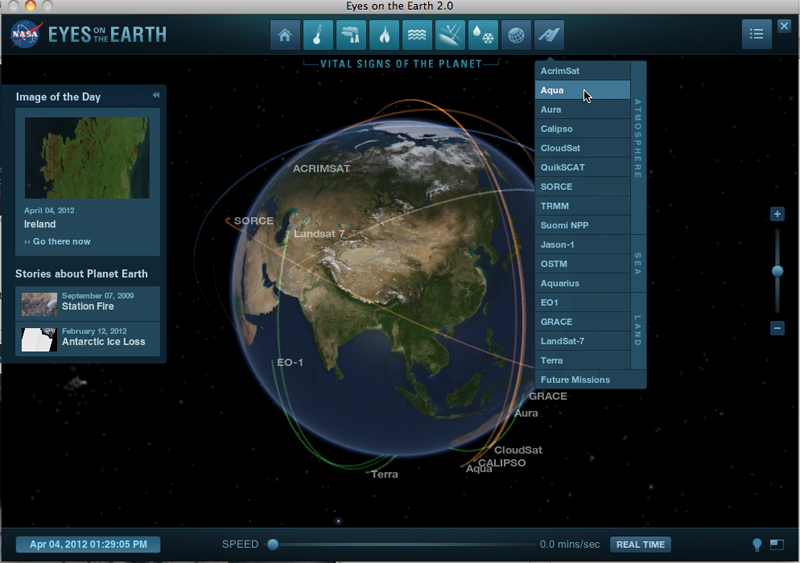Image resolution: width=800 pixels, height=563 pixels.
Task: Select the water drop and snowflake icon
Action: pyautogui.click(x=483, y=35)
